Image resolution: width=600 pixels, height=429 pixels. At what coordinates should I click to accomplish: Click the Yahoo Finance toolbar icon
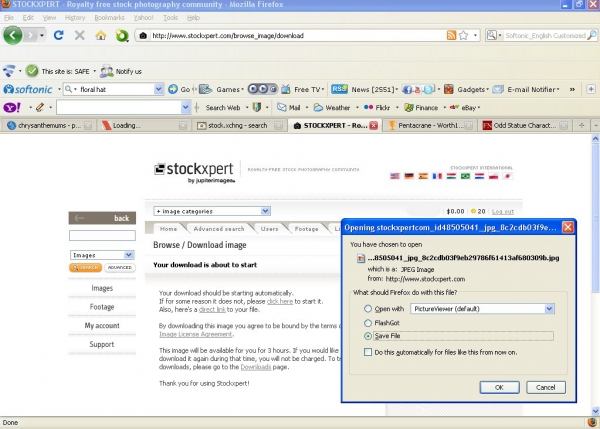[x=409, y=108]
